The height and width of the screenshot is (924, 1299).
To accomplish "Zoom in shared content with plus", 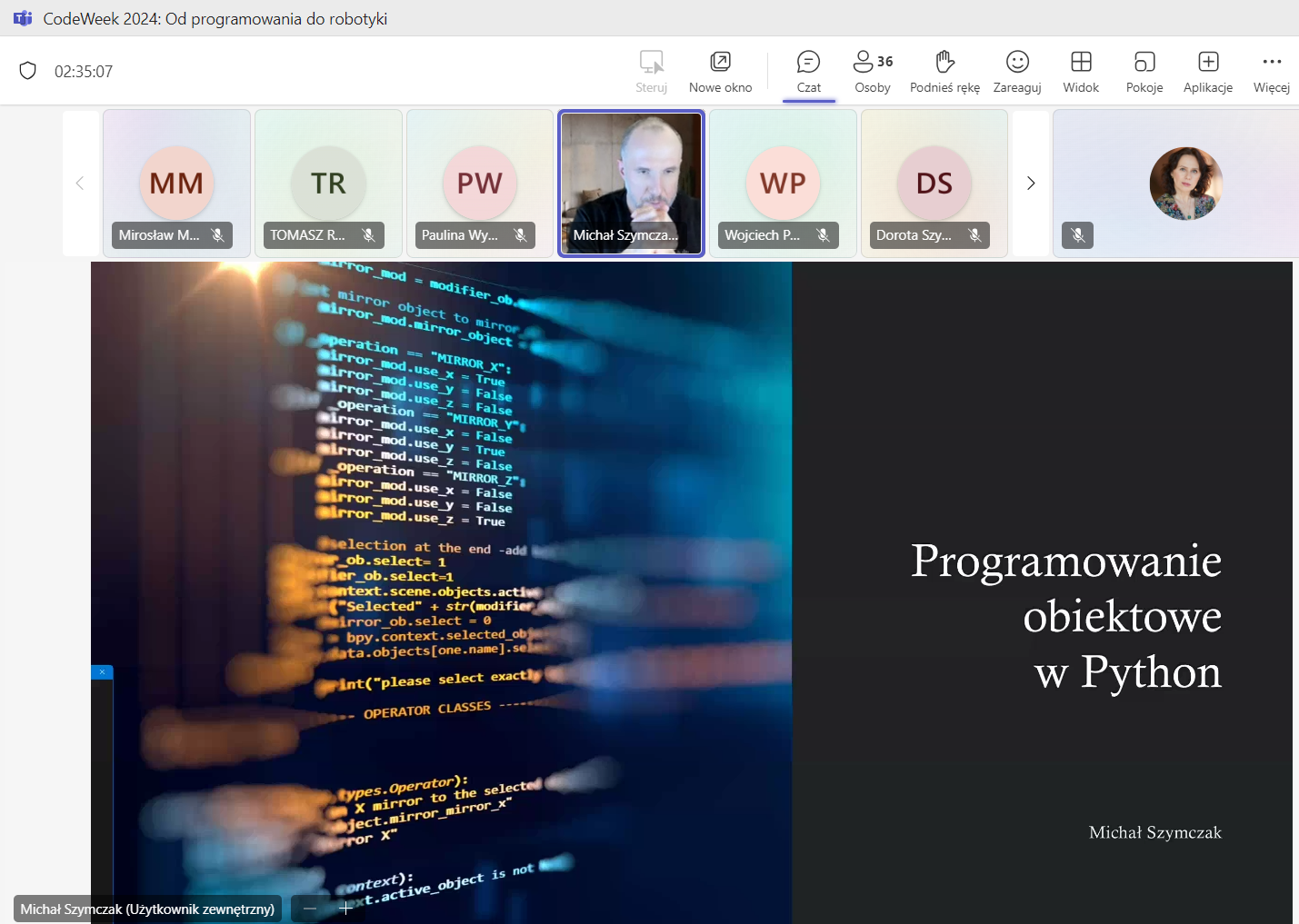I will [345, 908].
